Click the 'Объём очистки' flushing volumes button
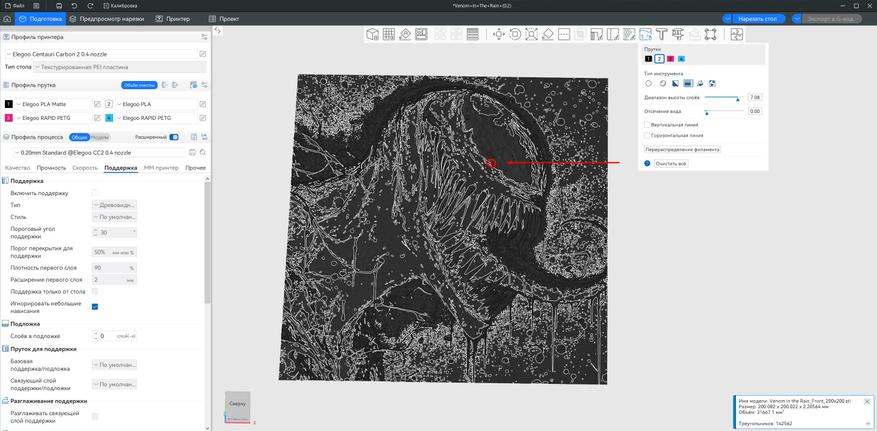The height and width of the screenshot is (431, 877). click(139, 85)
